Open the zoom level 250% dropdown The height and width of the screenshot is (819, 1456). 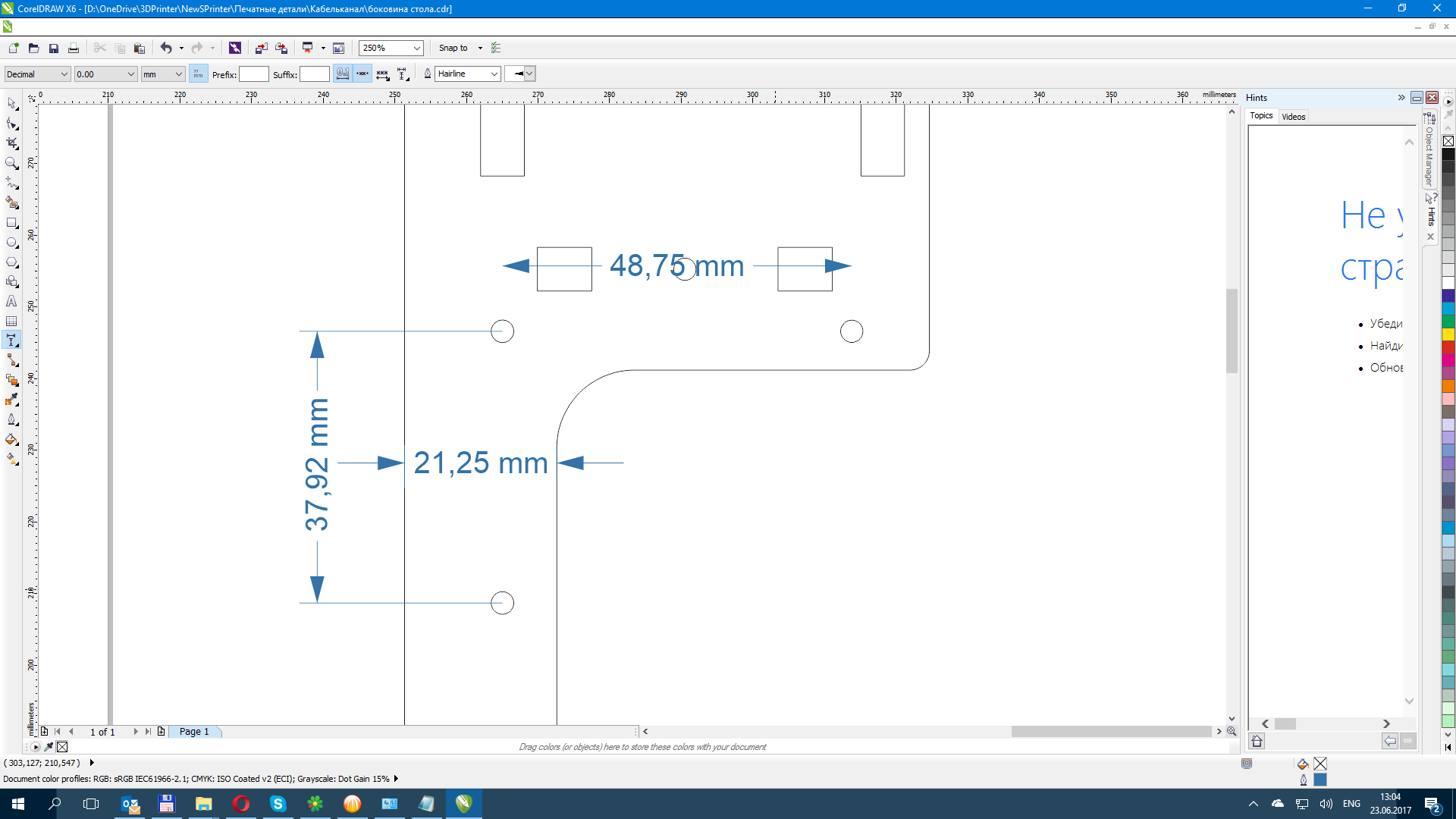coord(416,48)
